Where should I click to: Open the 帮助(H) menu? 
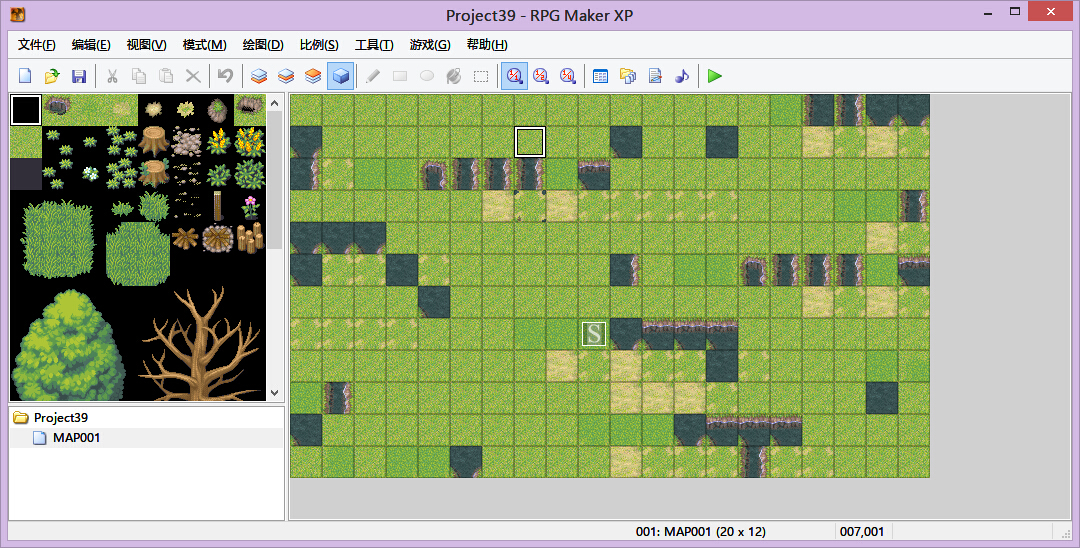pyautogui.click(x=487, y=45)
